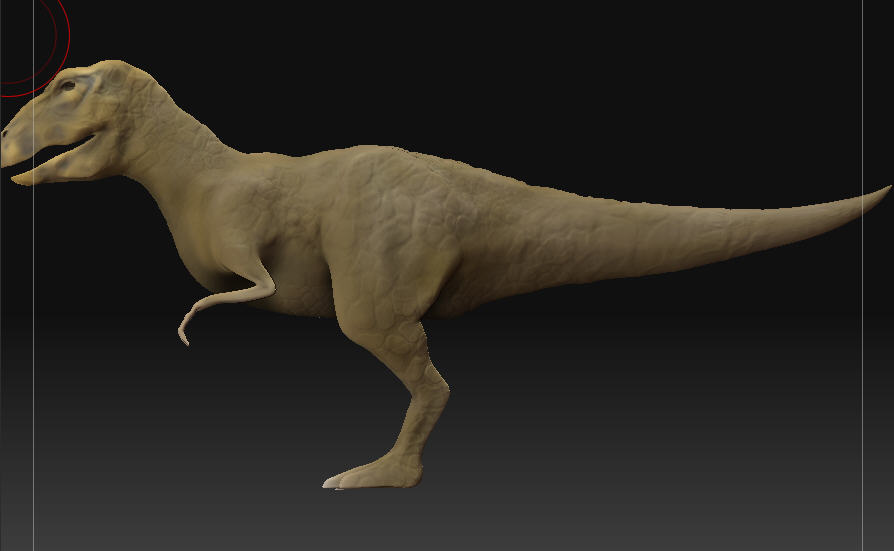Click the dinosaur's lower jaw
This screenshot has height=551, width=894.
[x=63, y=166]
